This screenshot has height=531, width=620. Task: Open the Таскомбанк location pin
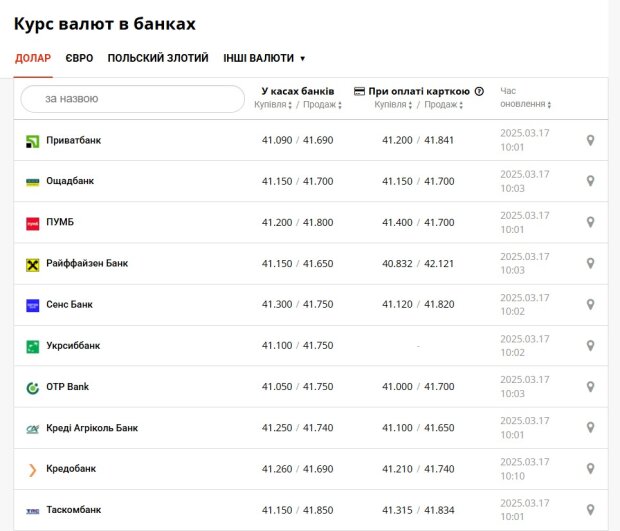click(590, 510)
